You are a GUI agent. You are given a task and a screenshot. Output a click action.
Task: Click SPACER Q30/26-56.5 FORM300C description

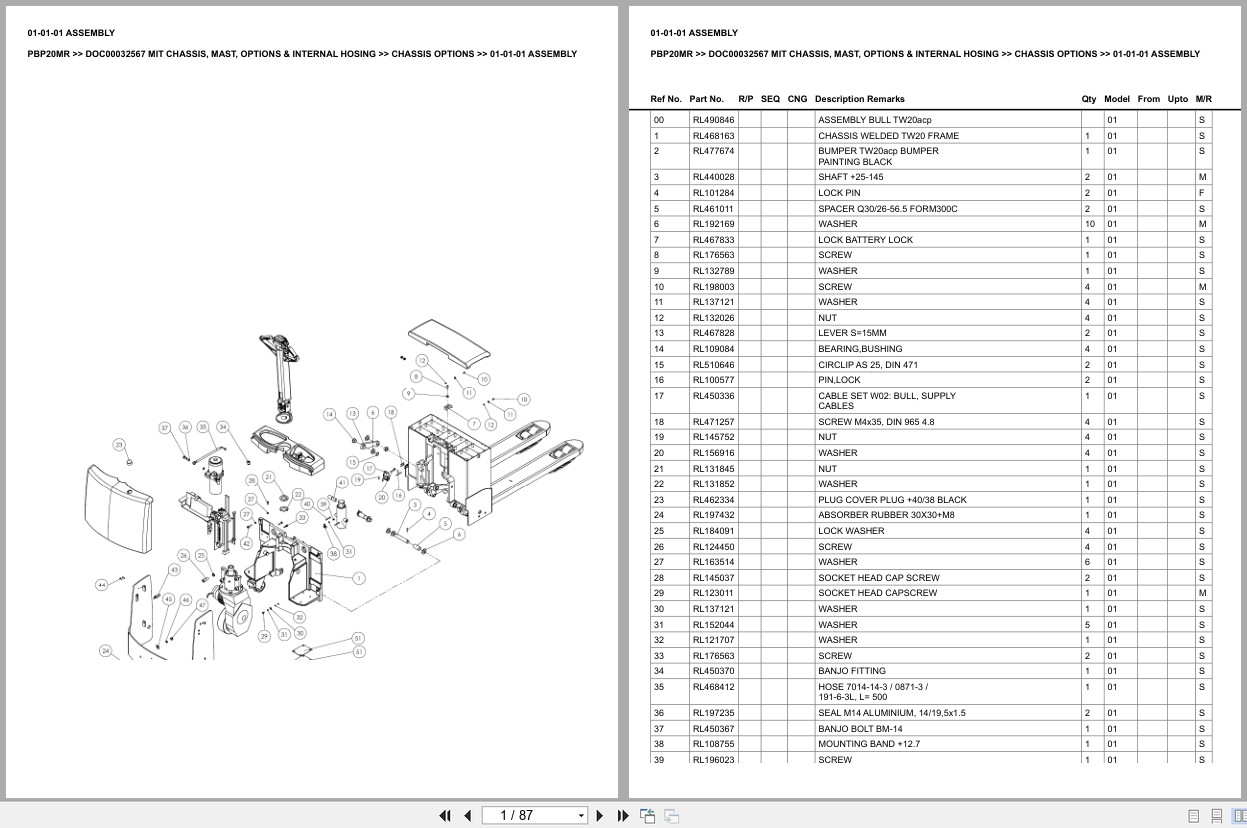(x=887, y=209)
